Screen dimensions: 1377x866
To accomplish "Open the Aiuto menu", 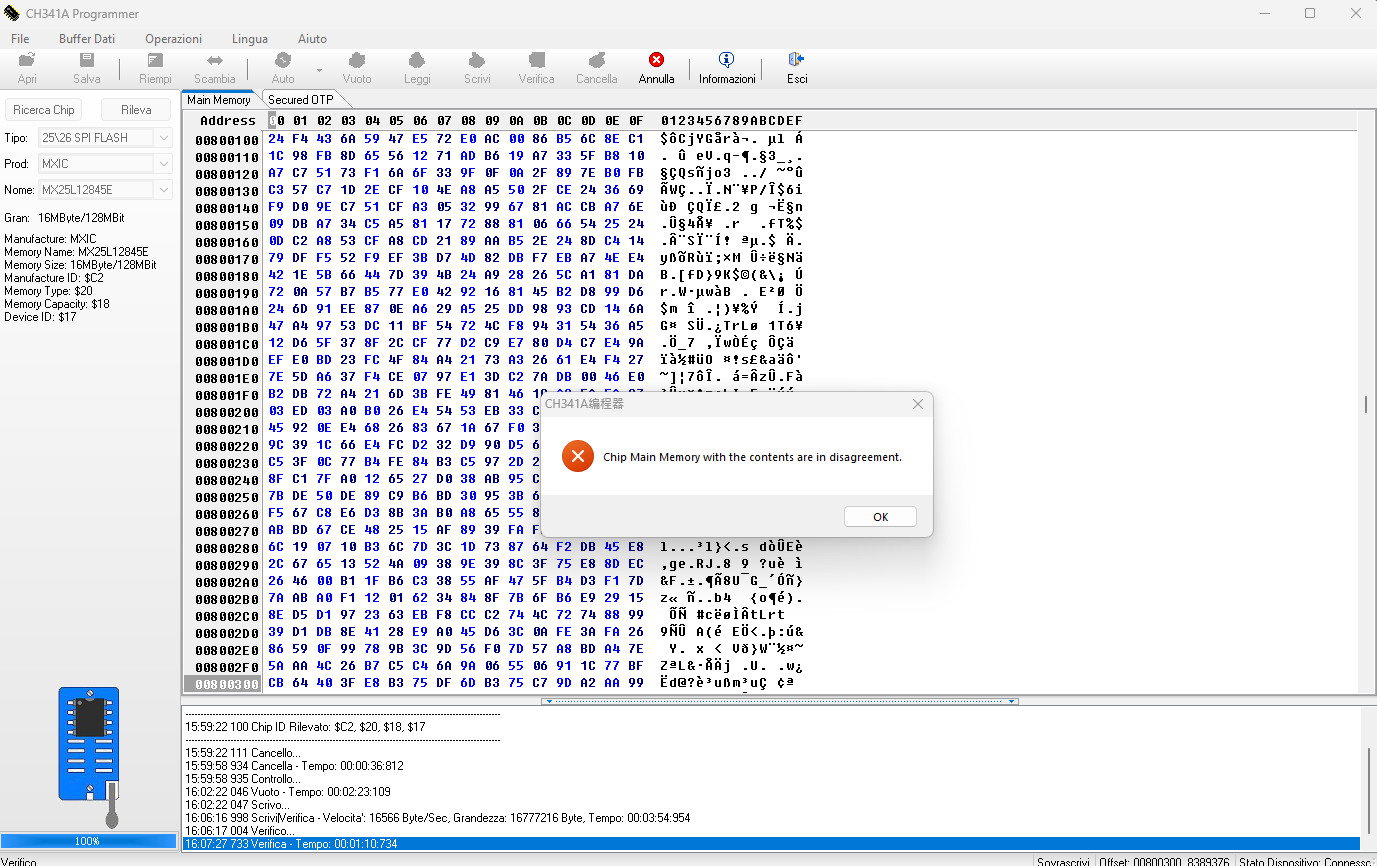I will (312, 39).
